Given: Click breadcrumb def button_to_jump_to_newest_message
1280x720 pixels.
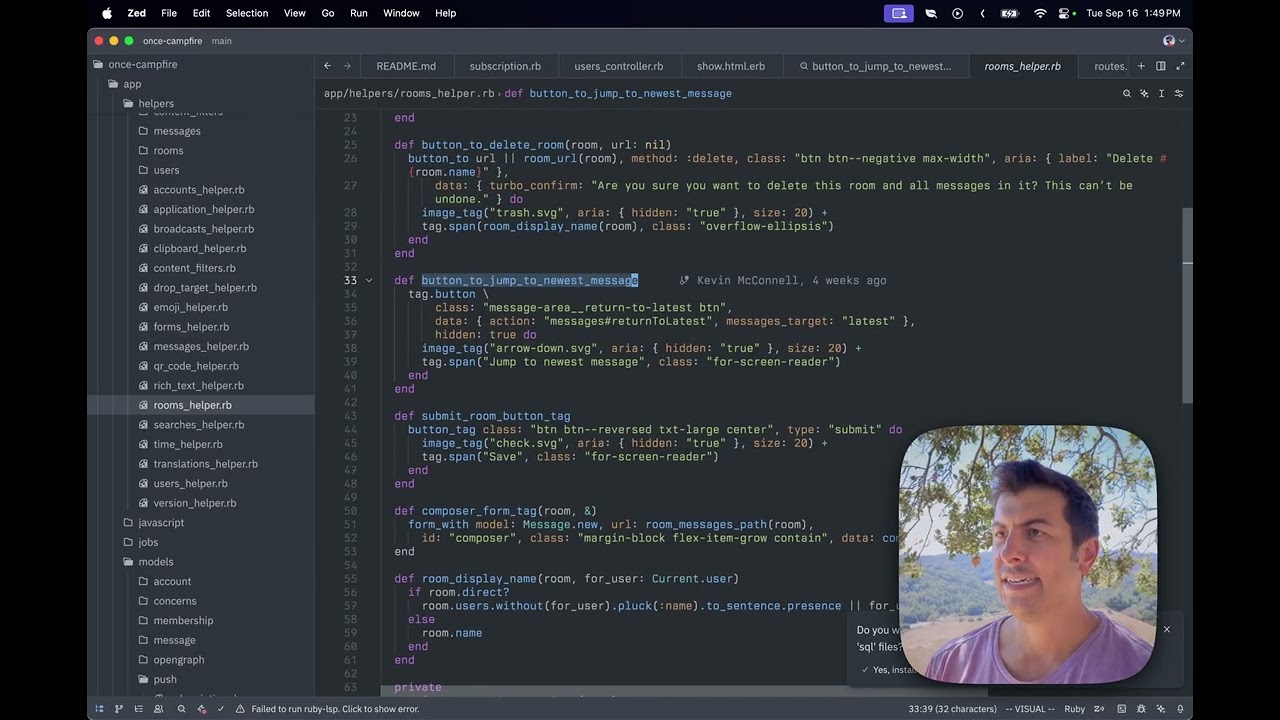Looking at the screenshot, I should [x=618, y=93].
